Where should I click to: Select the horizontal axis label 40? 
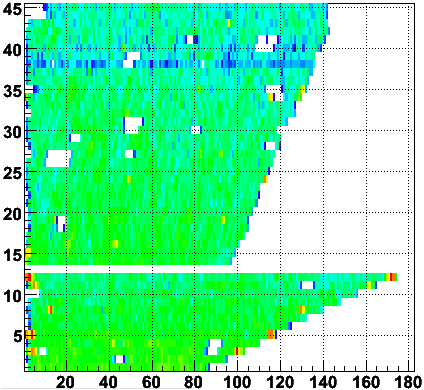[108, 382]
